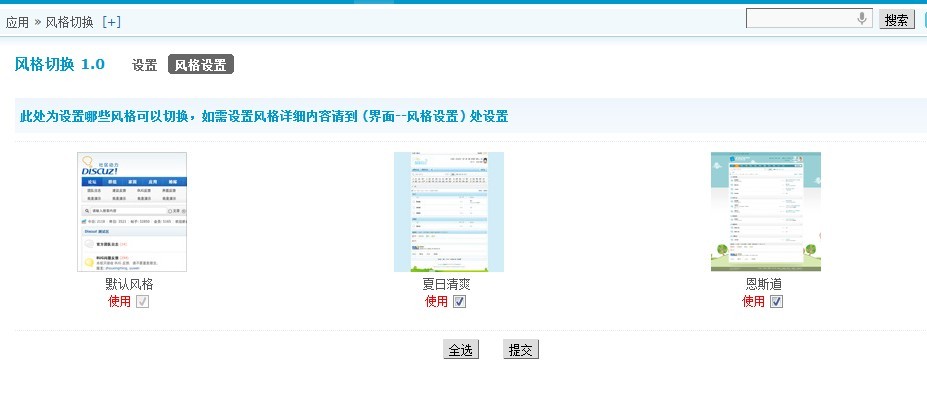Click the 默认风格 style name text
Screen dimensions: 927x400
click(129, 284)
